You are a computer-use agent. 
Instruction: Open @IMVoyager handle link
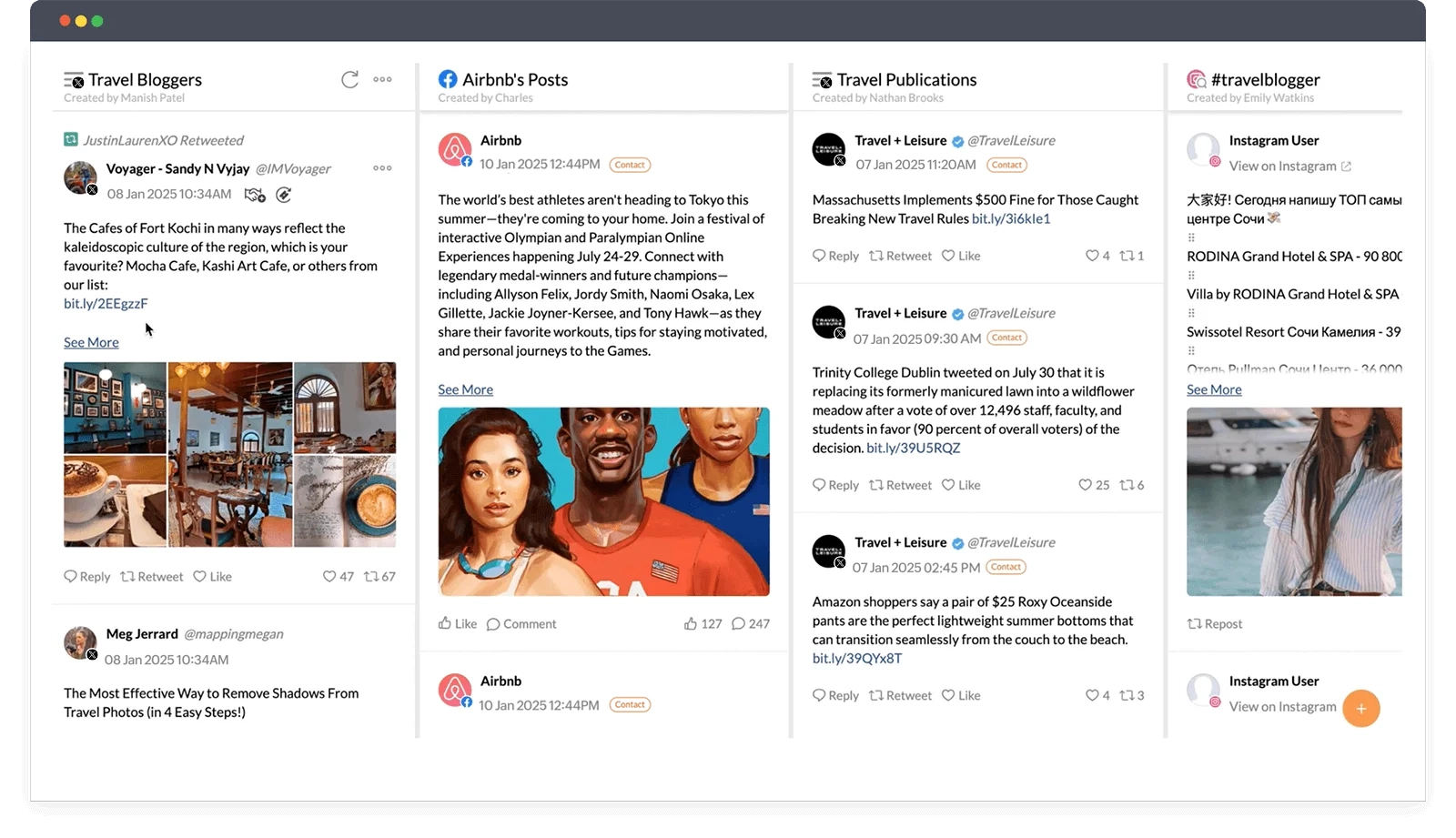pyautogui.click(x=293, y=169)
